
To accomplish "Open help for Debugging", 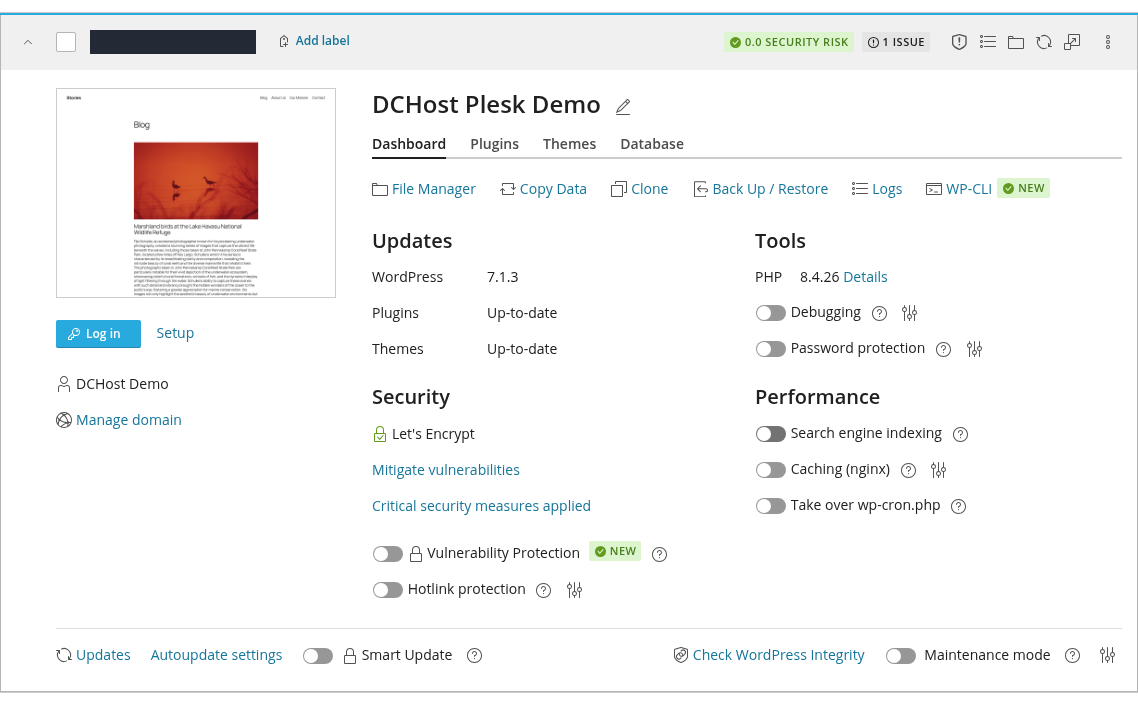I will click(879, 314).
